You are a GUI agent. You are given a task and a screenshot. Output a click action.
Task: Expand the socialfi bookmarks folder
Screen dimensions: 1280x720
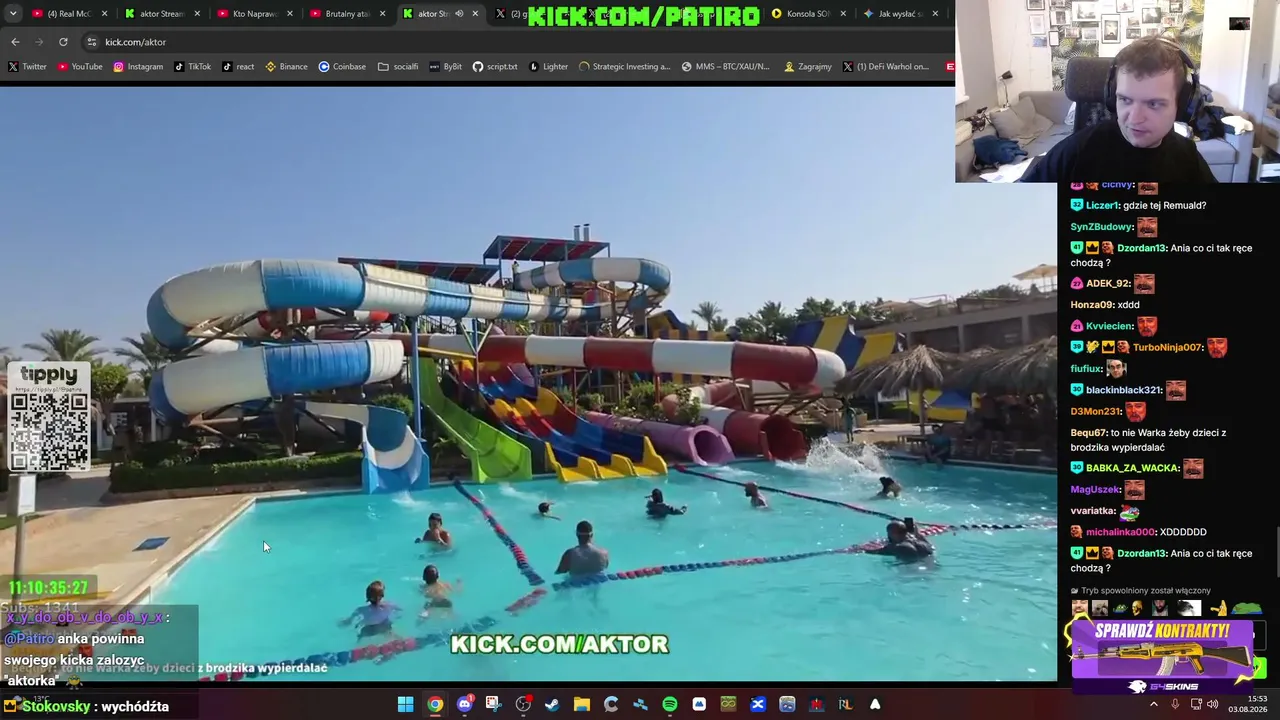click(x=398, y=67)
